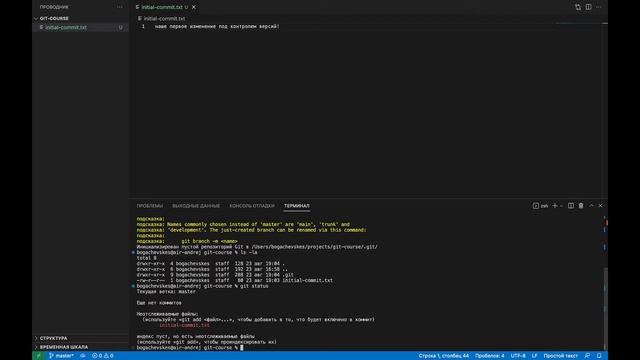Click the 'ls -la' command in terminal

(249, 252)
